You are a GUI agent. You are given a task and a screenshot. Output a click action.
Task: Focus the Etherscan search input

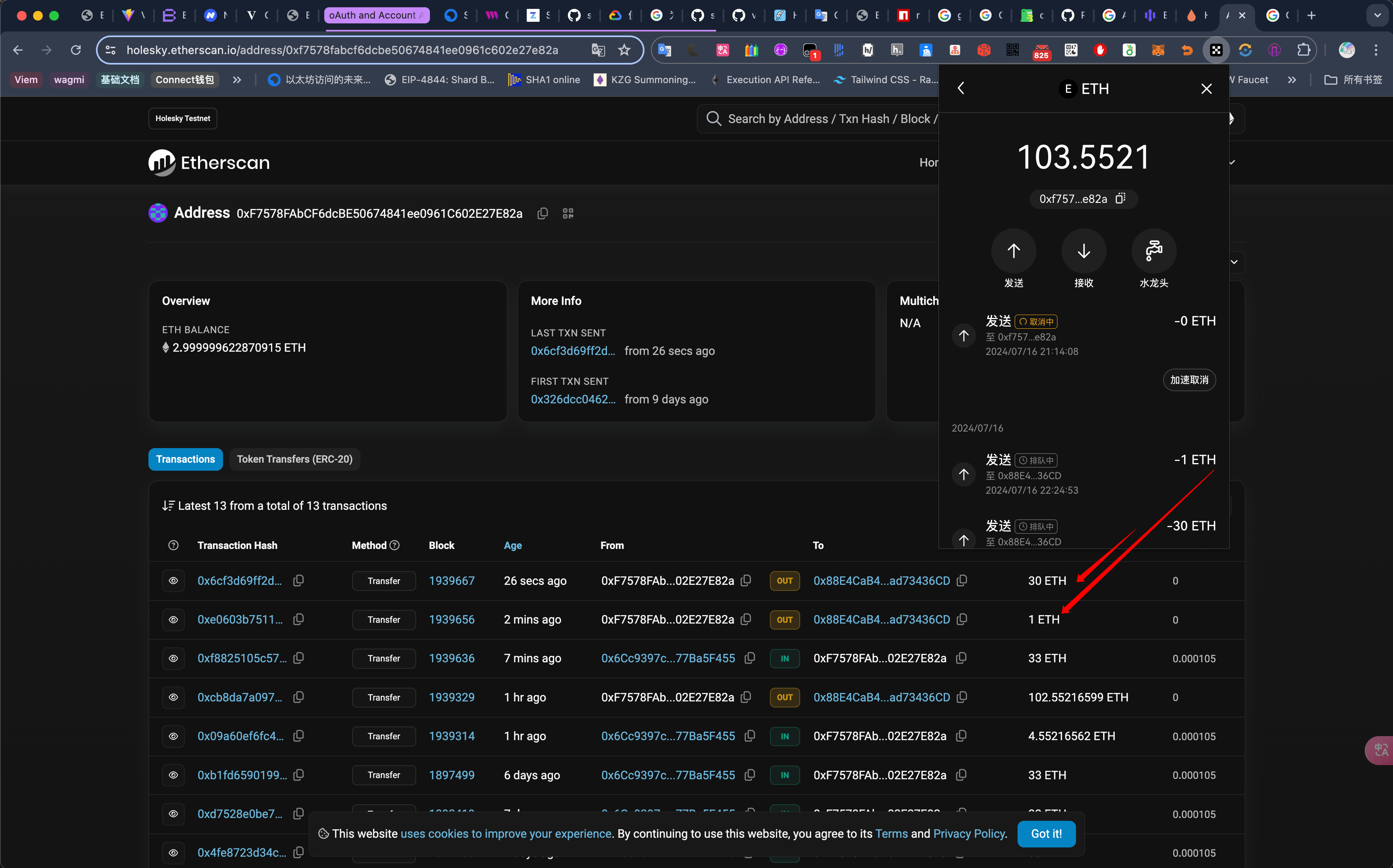(832, 119)
